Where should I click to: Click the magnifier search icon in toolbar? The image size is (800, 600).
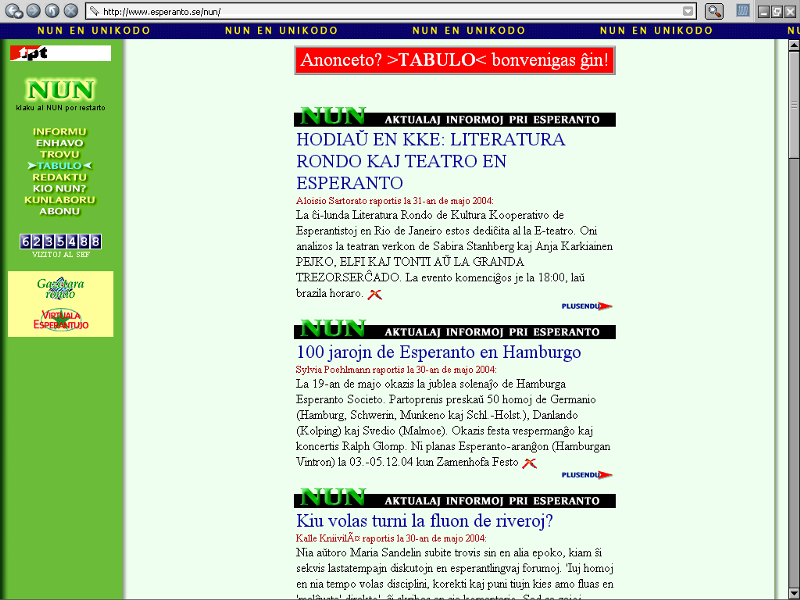714,11
